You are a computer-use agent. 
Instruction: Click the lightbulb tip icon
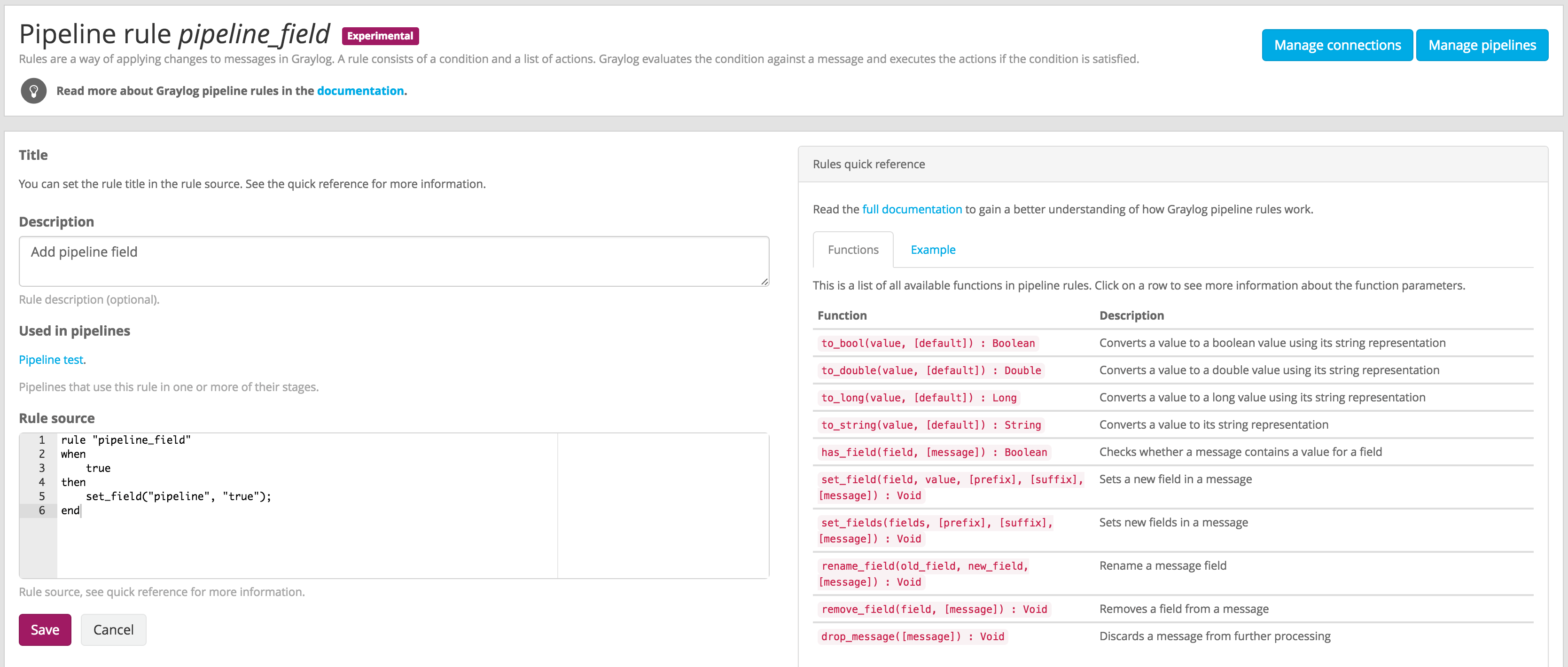pyautogui.click(x=33, y=90)
